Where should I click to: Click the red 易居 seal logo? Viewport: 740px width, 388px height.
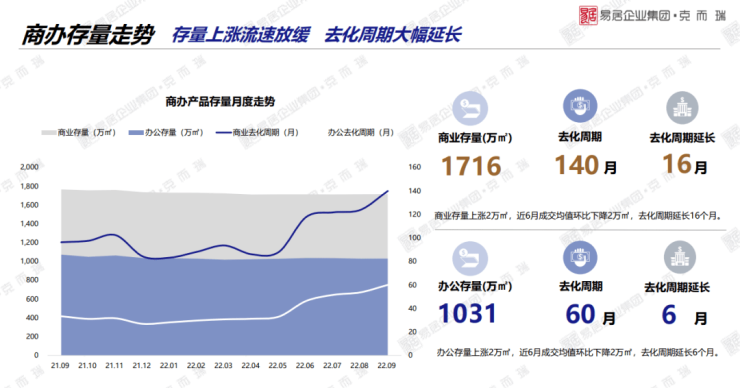click(588, 15)
